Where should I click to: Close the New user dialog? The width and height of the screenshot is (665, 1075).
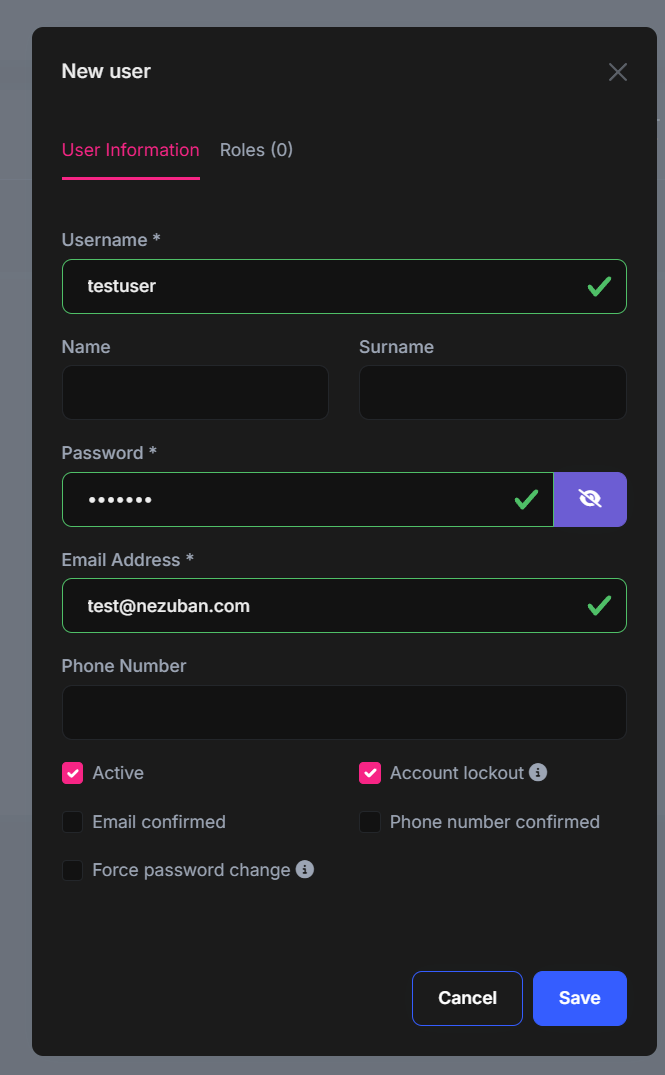(x=618, y=72)
